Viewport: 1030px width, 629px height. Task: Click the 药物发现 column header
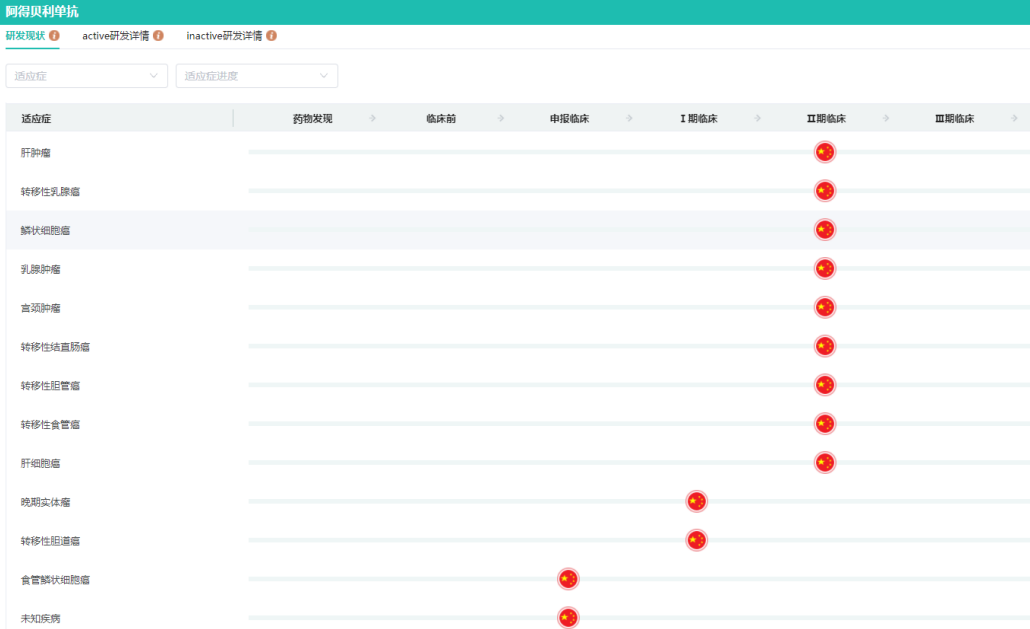(312, 119)
